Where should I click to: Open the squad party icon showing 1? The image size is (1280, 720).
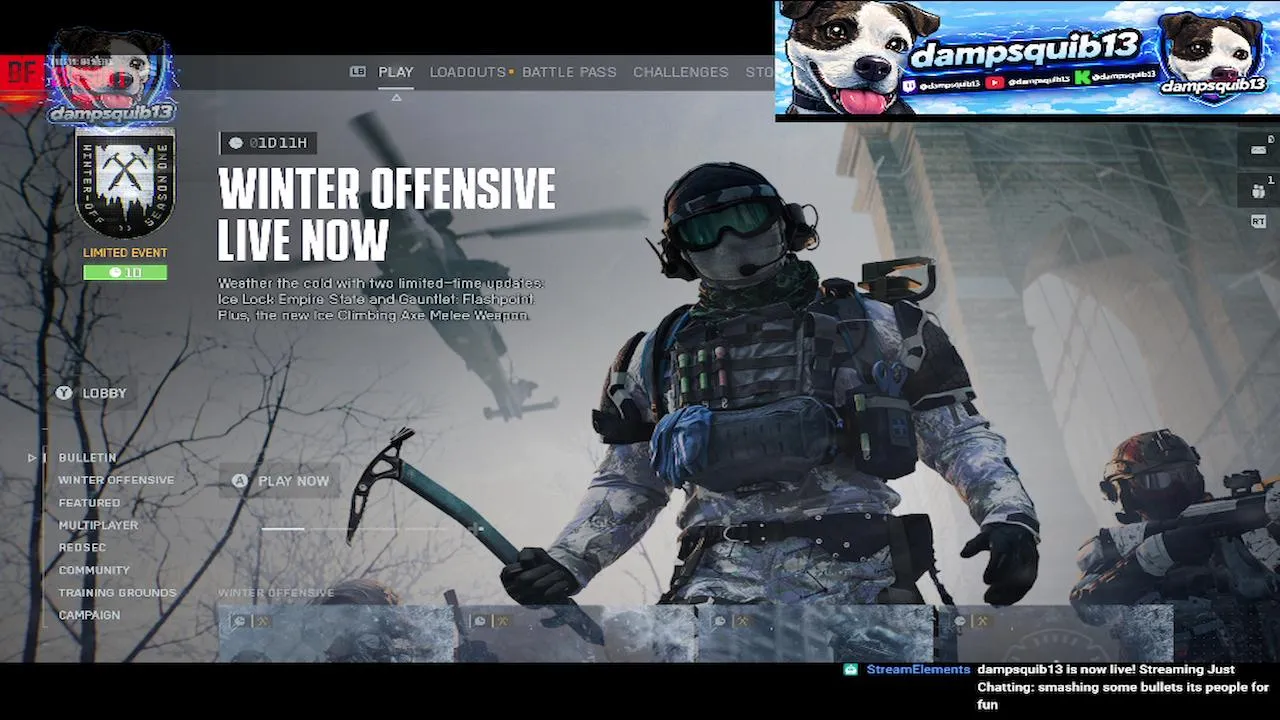[x=1259, y=188]
